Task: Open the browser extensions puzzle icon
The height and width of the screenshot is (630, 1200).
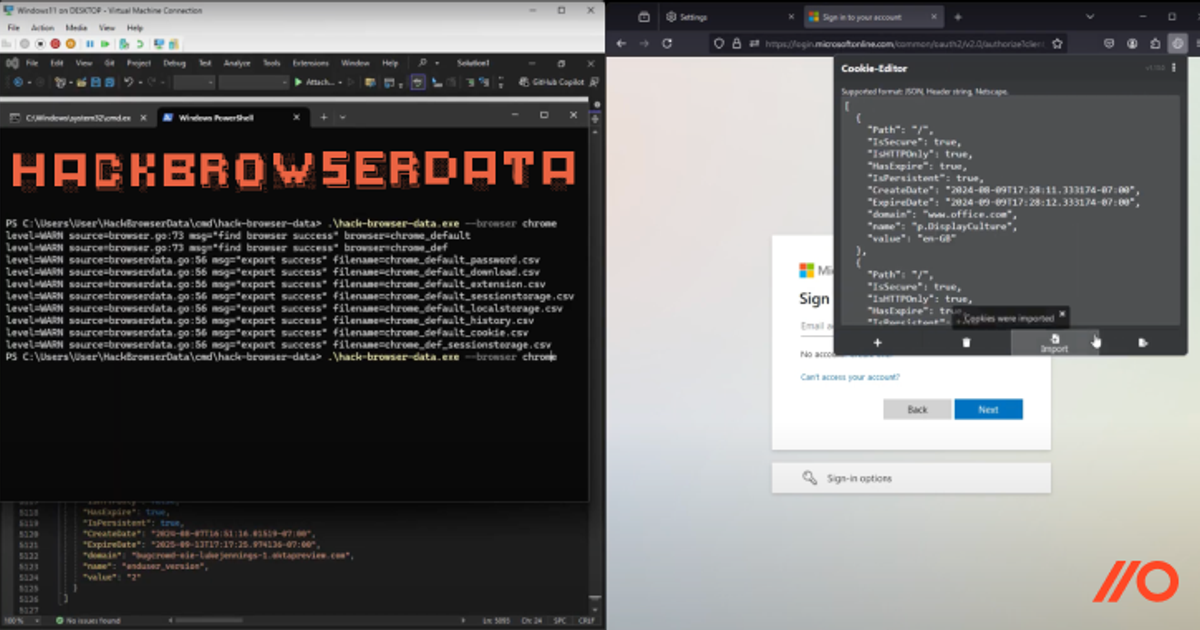Action: [1155, 44]
